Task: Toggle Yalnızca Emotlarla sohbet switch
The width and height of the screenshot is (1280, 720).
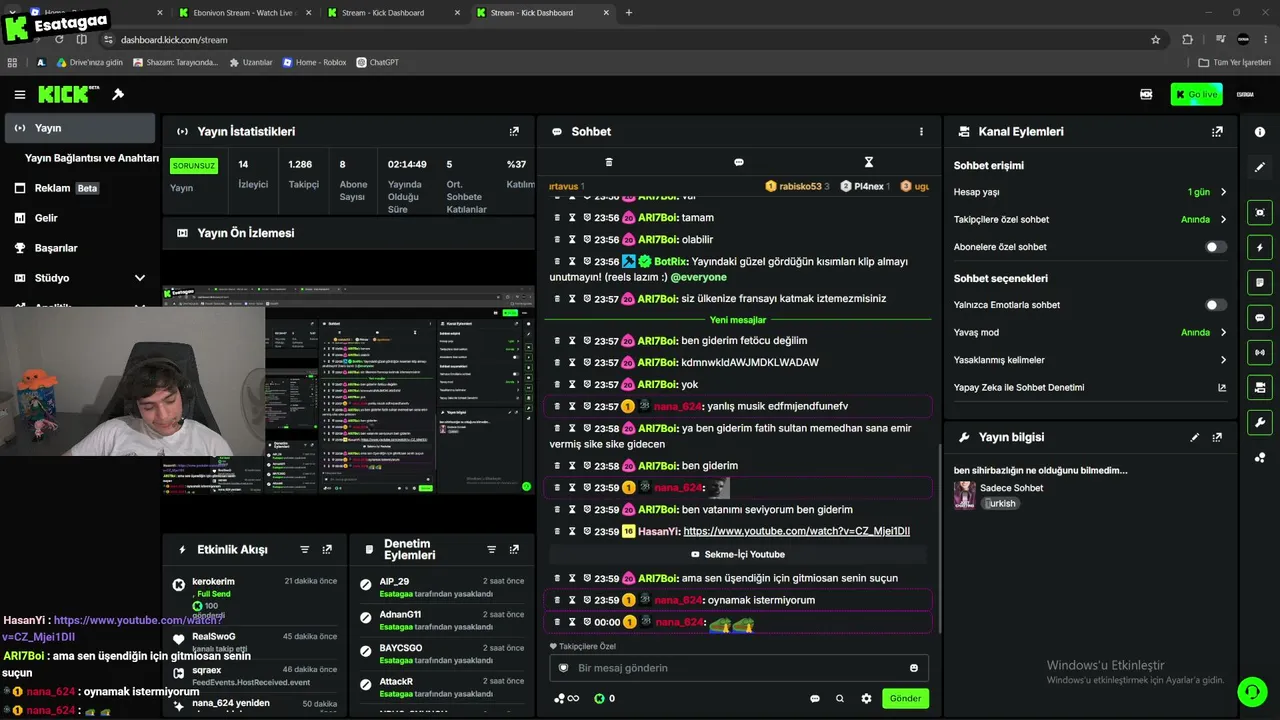Action: [x=1216, y=305]
